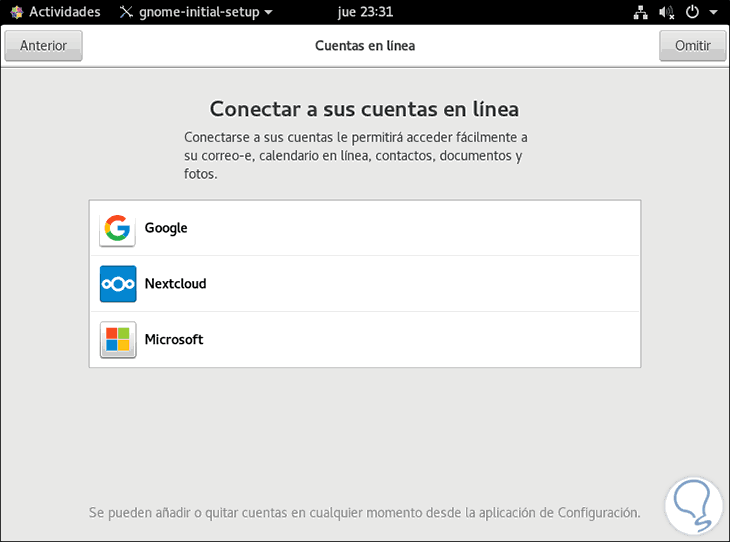Image resolution: width=730 pixels, height=542 pixels.
Task: Select the Google account label
Action: [x=166, y=228]
